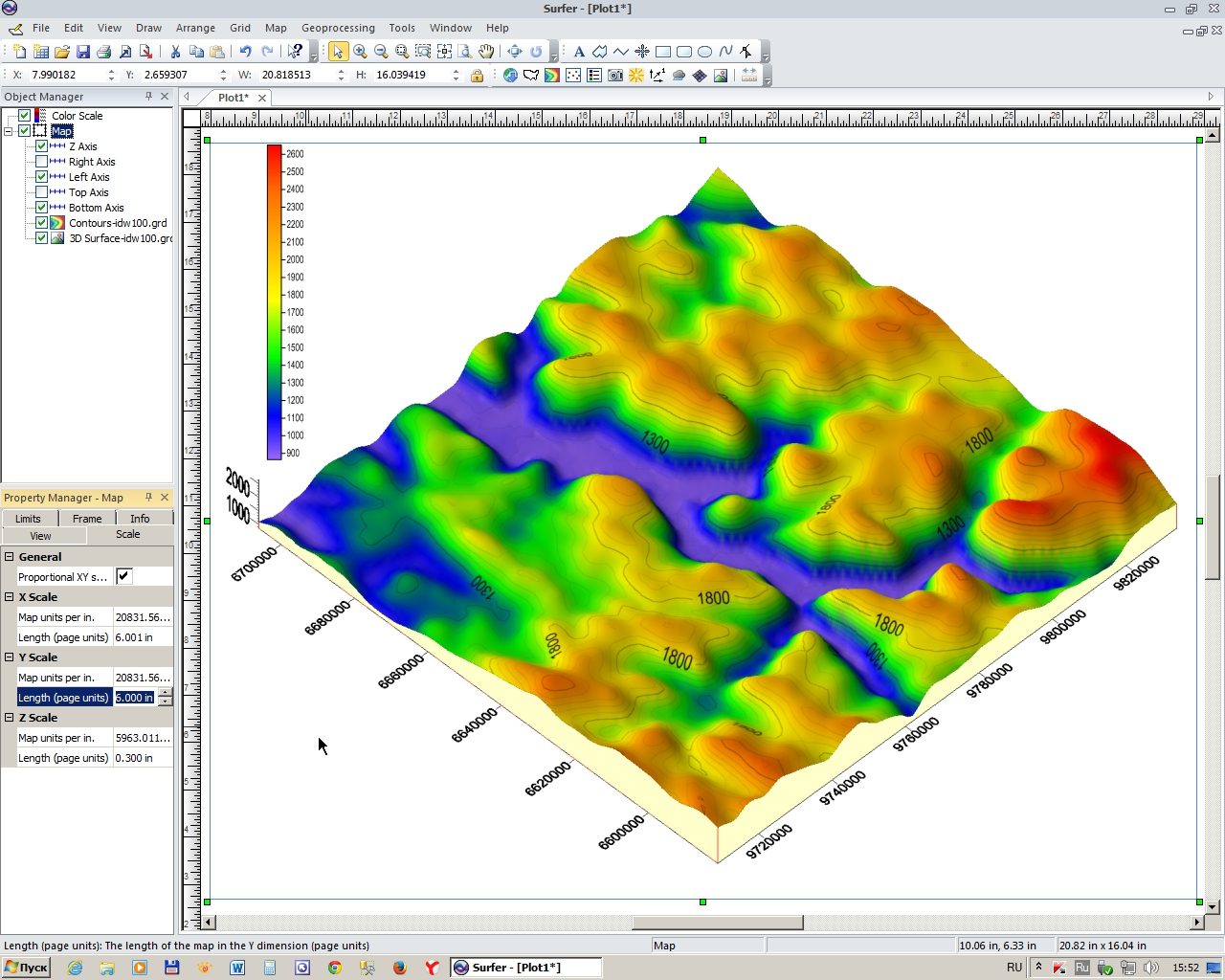Click the Zoom In magnifier icon
Viewport: 1225px width, 980px height.
[x=360, y=52]
